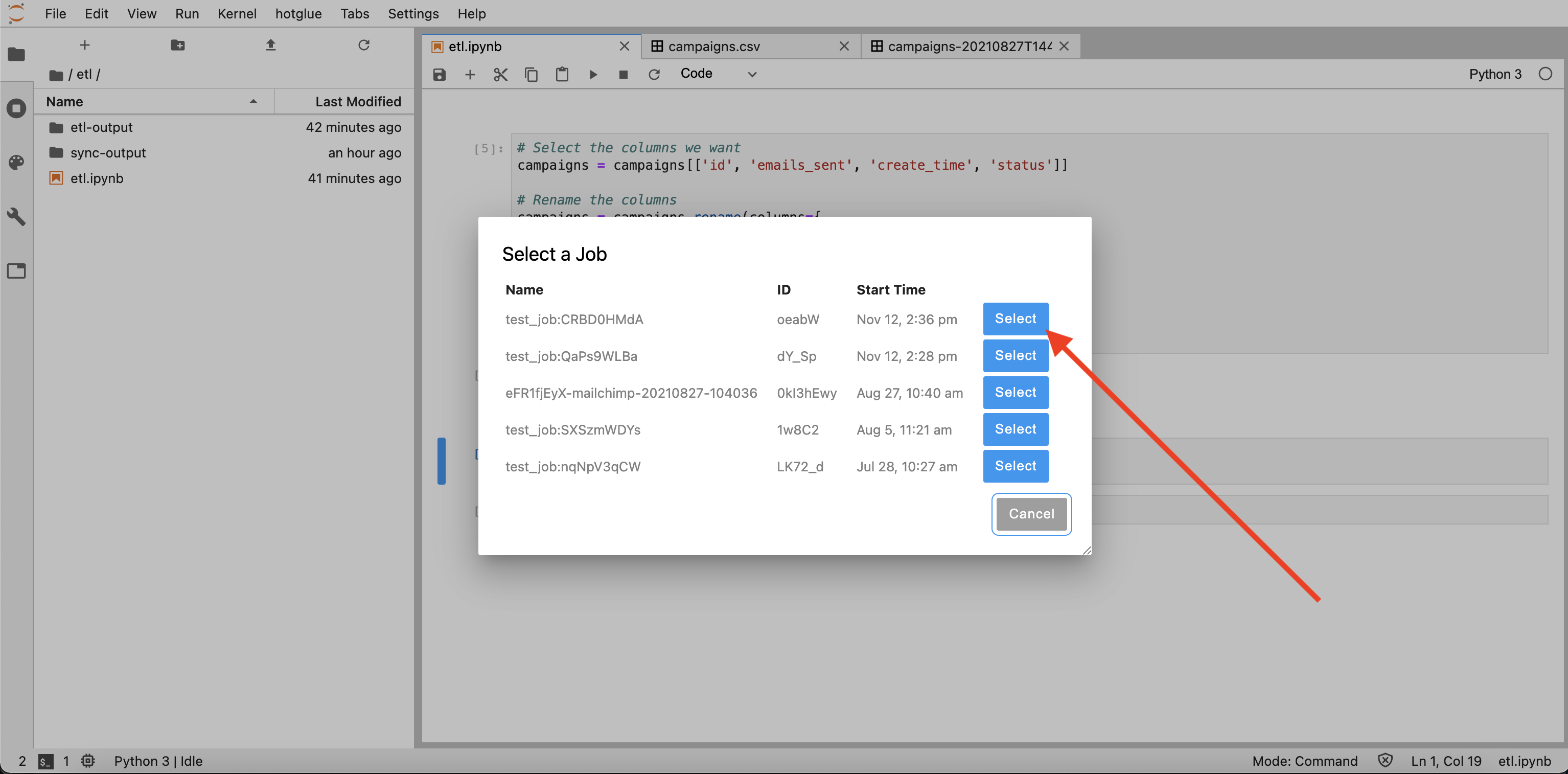Open the etl-output folder
The width and height of the screenshot is (1568, 774).
101,127
